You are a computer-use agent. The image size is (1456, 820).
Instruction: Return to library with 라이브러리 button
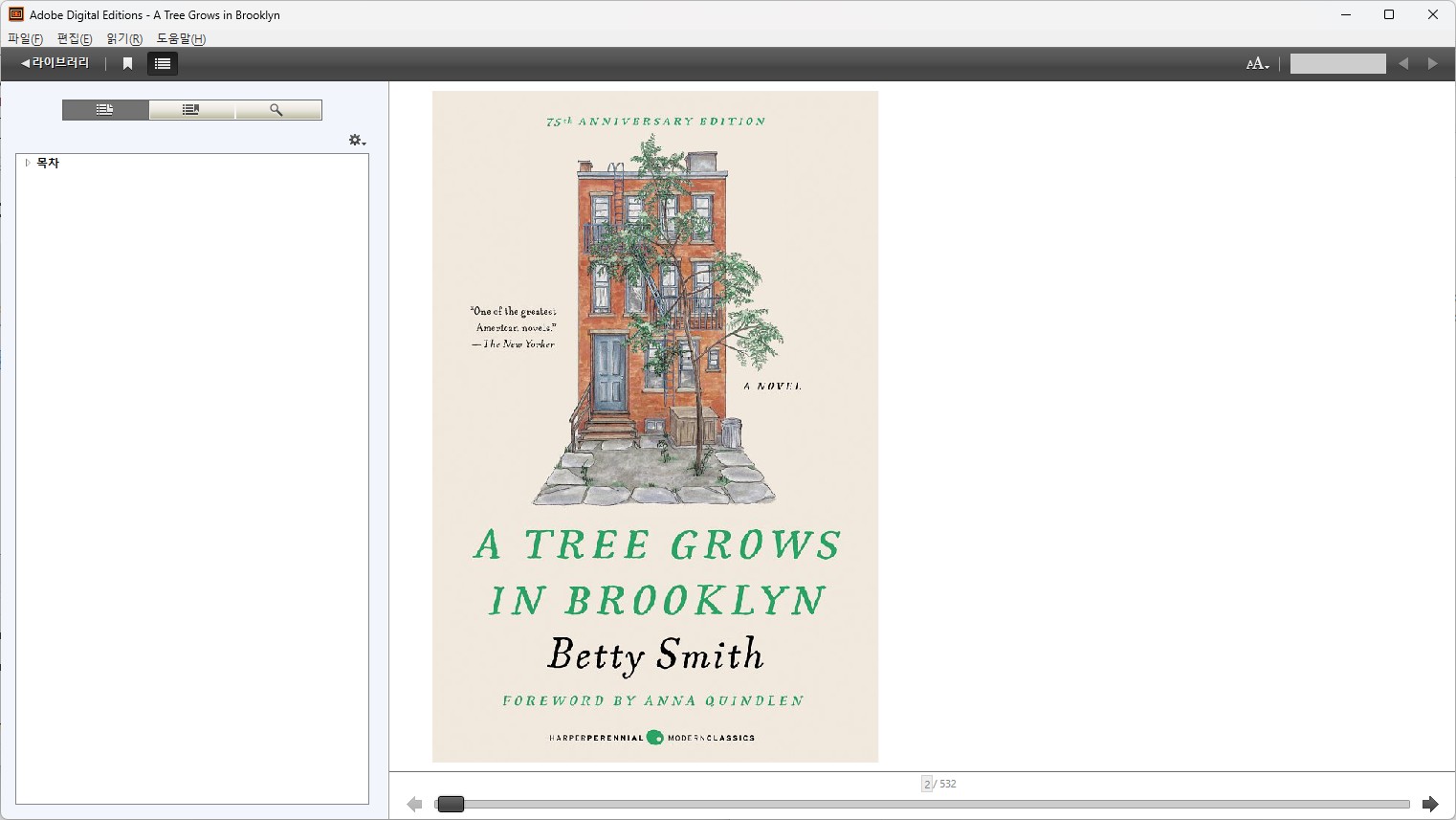[55, 63]
